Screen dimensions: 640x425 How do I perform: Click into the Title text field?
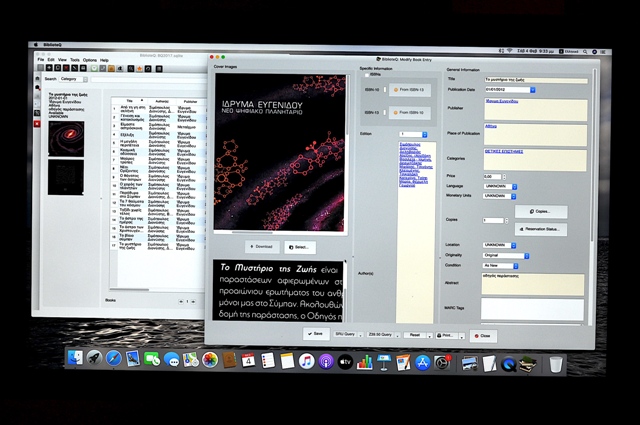(x=535, y=78)
